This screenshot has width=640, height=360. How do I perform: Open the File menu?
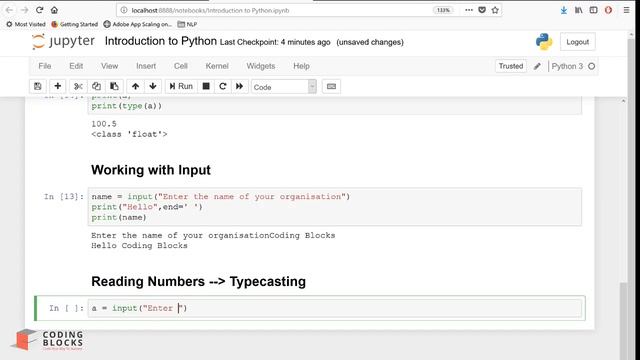[44, 66]
